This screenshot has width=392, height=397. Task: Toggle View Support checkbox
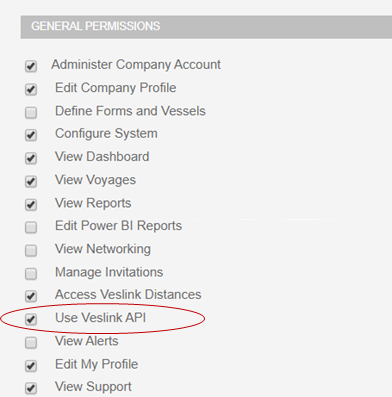(x=31, y=388)
